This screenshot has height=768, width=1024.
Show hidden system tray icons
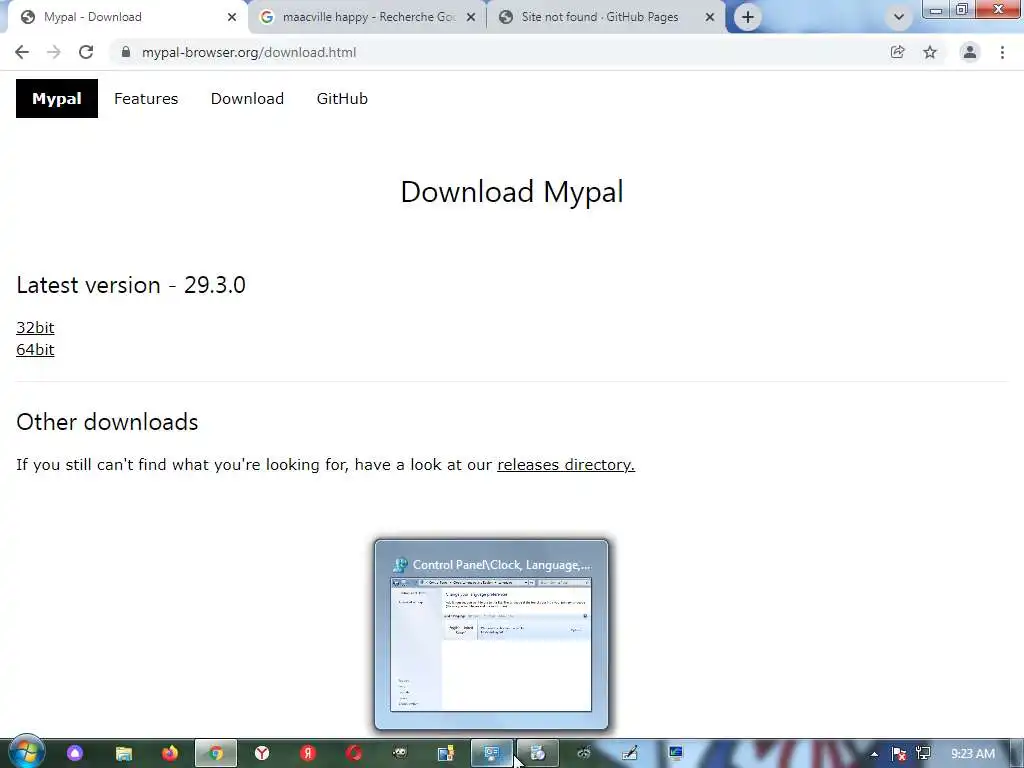[874, 754]
